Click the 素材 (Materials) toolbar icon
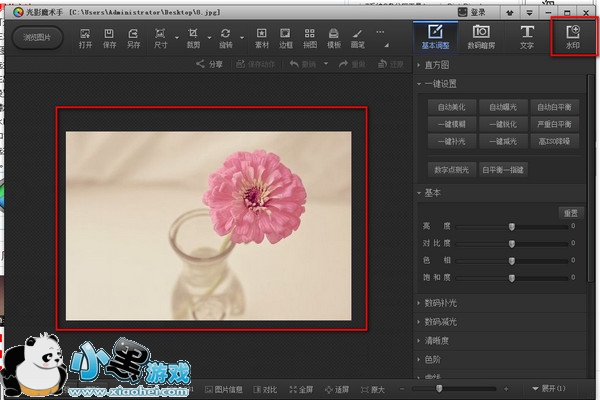 [262, 37]
